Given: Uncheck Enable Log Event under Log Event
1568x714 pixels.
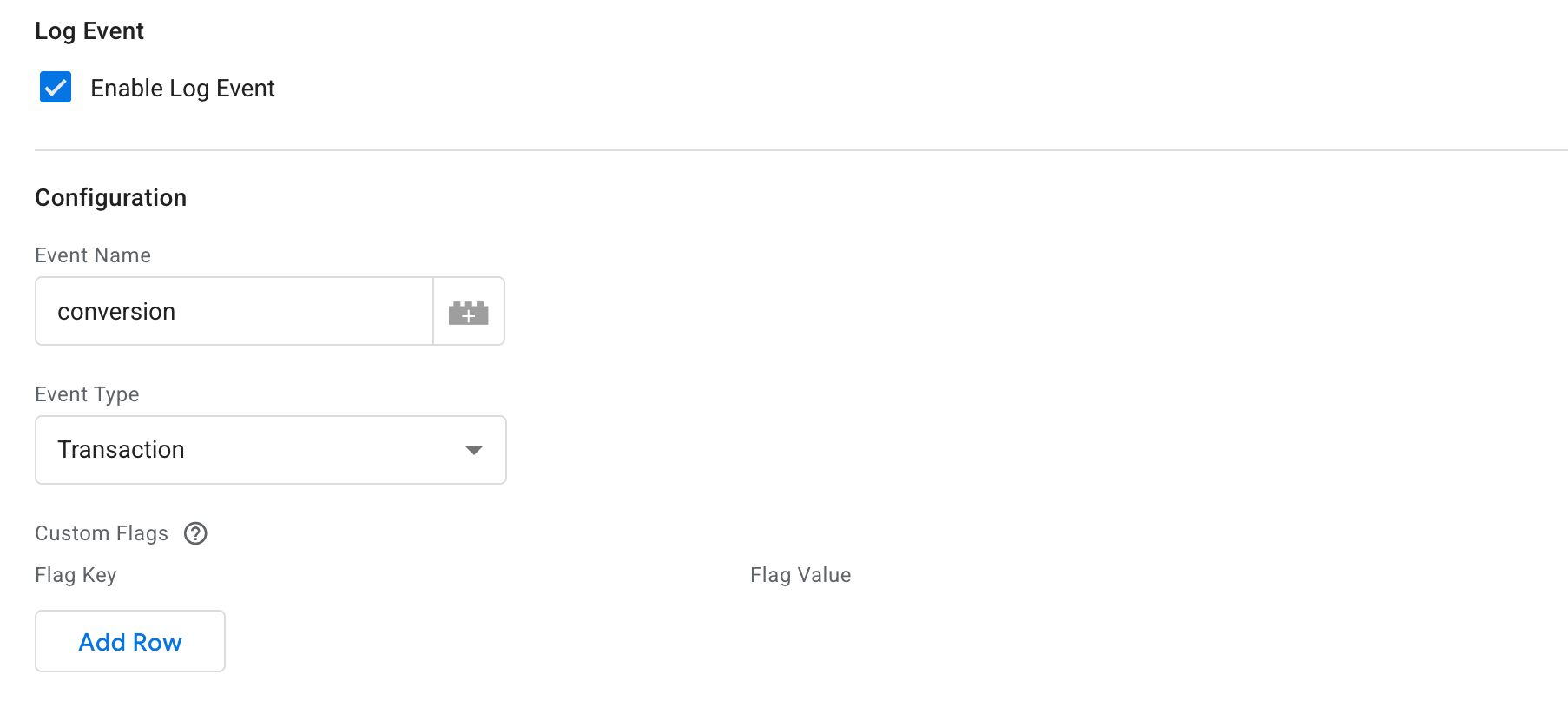Looking at the screenshot, I should [x=55, y=87].
